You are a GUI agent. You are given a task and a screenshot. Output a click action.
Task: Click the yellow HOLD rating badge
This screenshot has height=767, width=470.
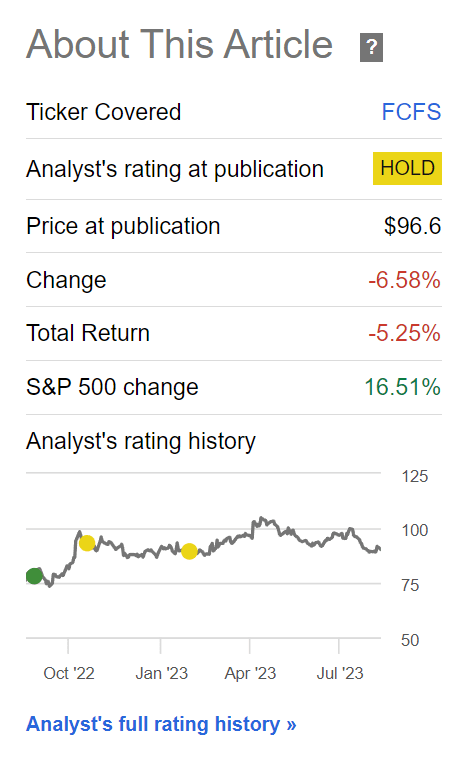pyautogui.click(x=407, y=168)
